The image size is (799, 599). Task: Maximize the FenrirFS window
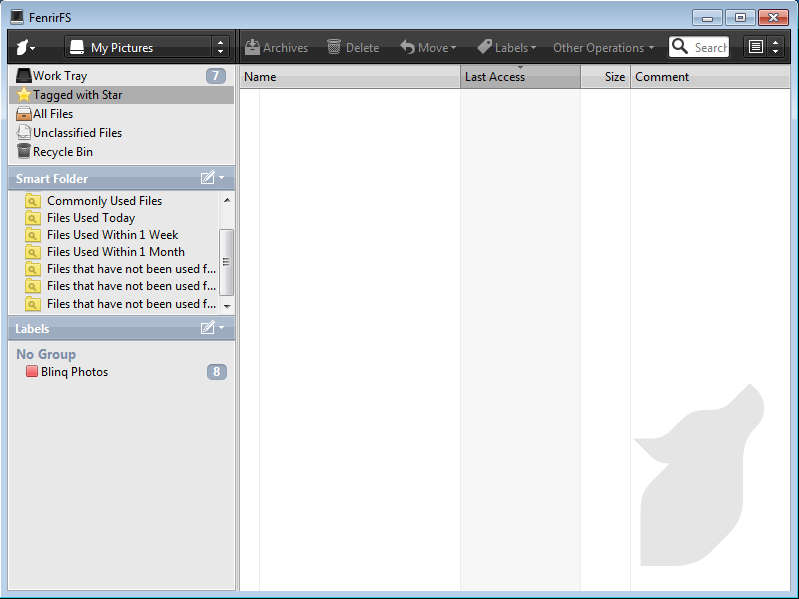(x=740, y=18)
